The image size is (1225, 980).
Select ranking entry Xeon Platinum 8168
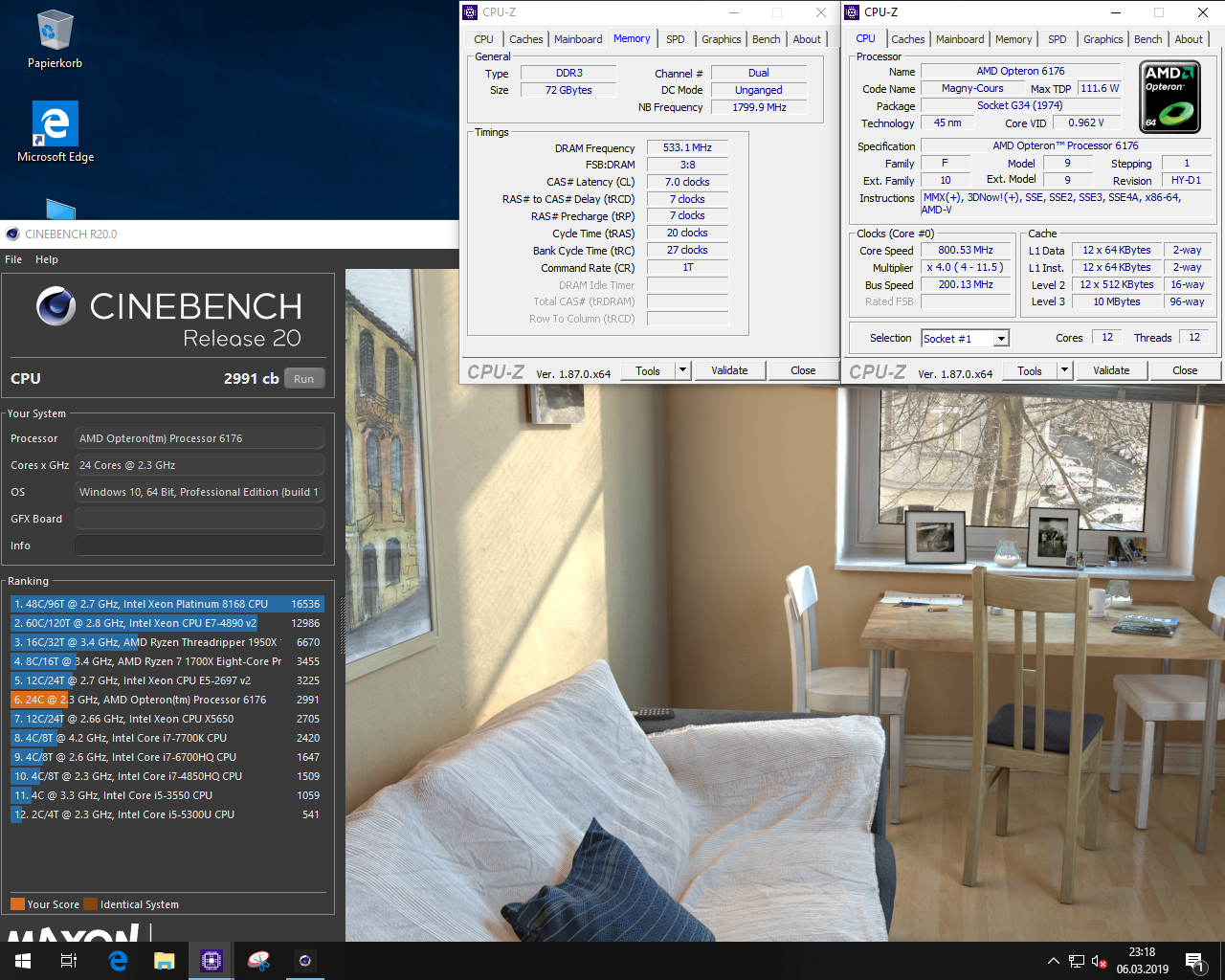tap(167, 604)
